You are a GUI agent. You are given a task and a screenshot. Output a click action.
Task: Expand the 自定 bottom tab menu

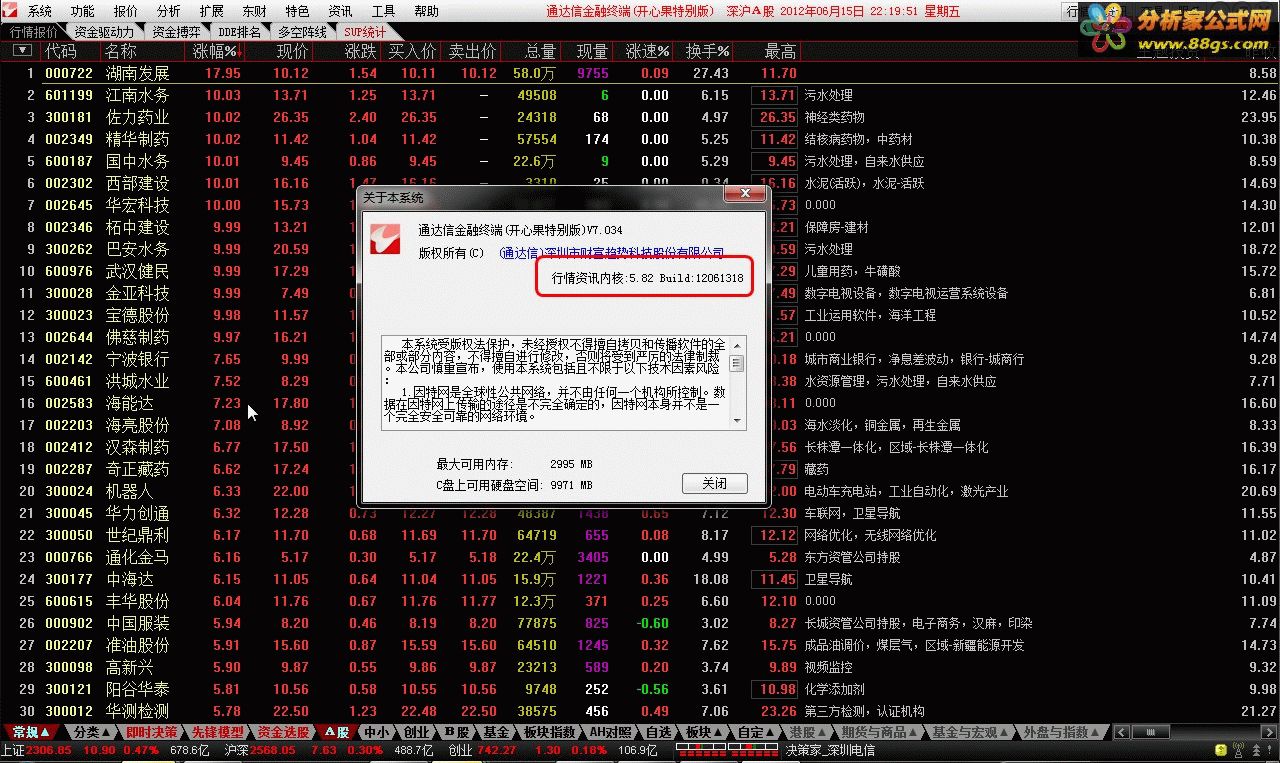coord(756,732)
